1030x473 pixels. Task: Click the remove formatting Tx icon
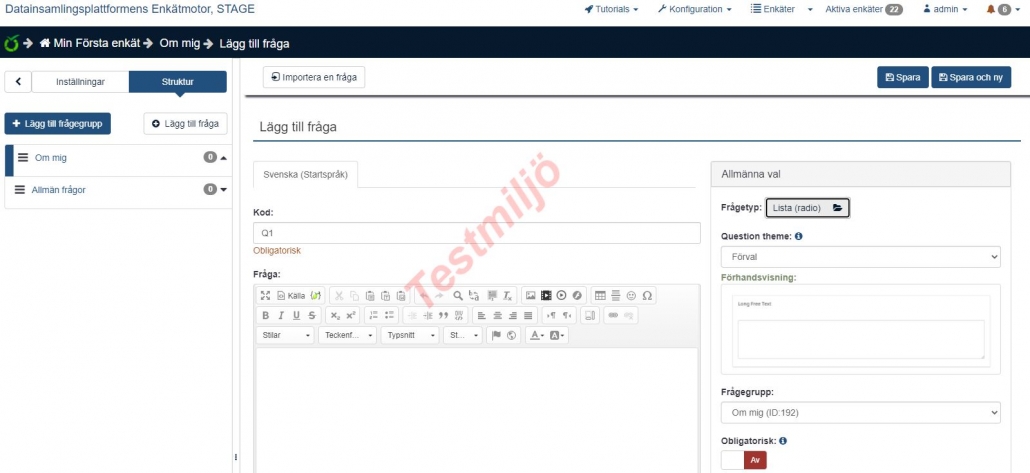click(508, 296)
